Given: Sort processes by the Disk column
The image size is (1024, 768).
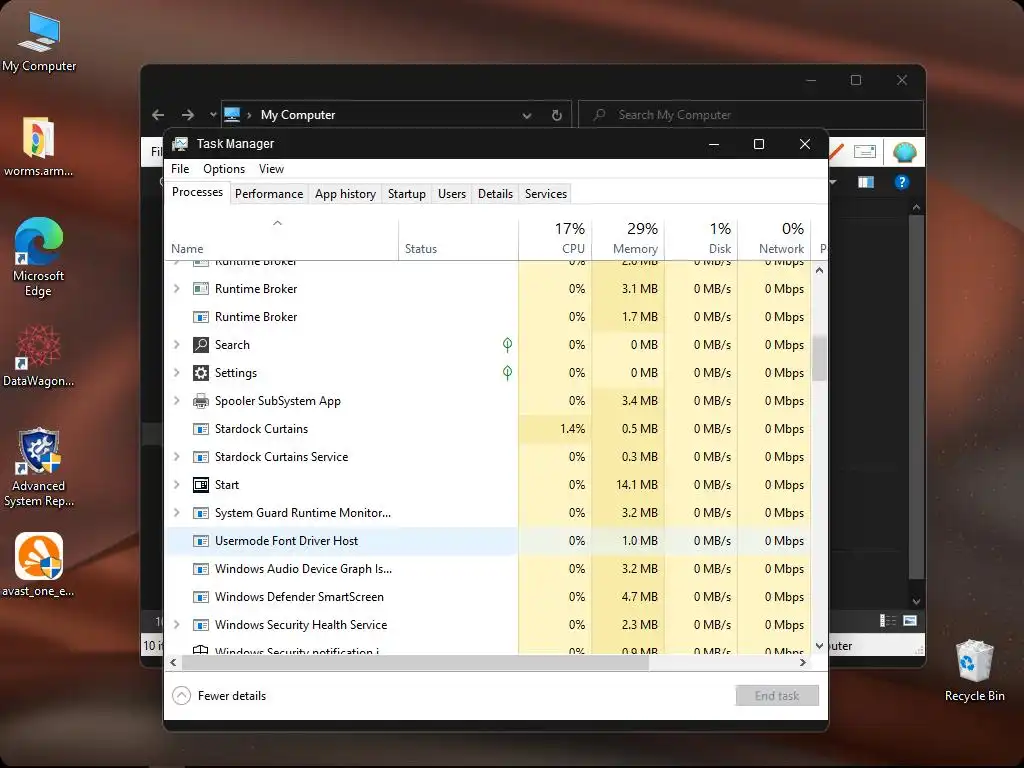Looking at the screenshot, I should [701, 239].
